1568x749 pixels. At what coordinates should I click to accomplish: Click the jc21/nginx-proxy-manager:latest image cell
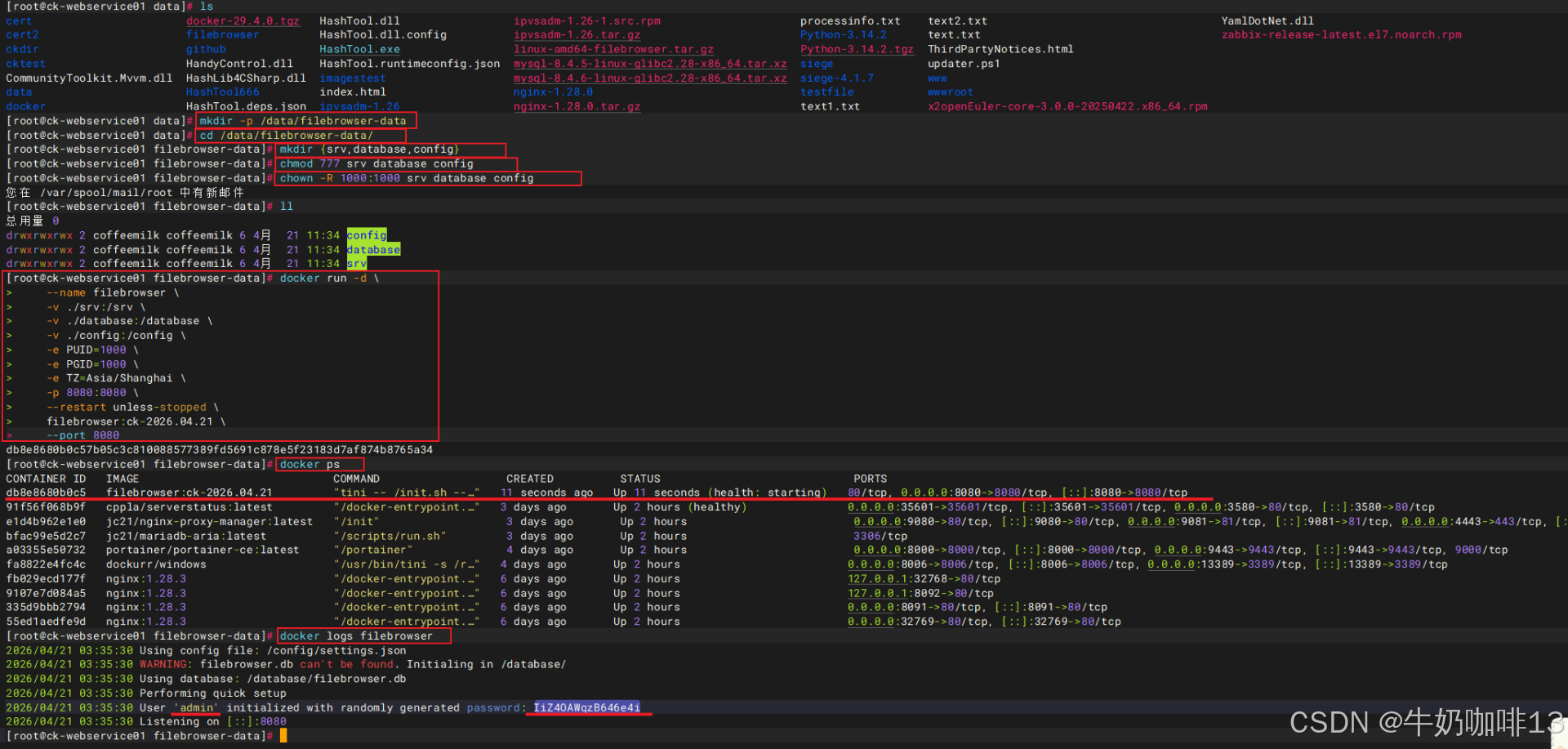click(x=209, y=521)
